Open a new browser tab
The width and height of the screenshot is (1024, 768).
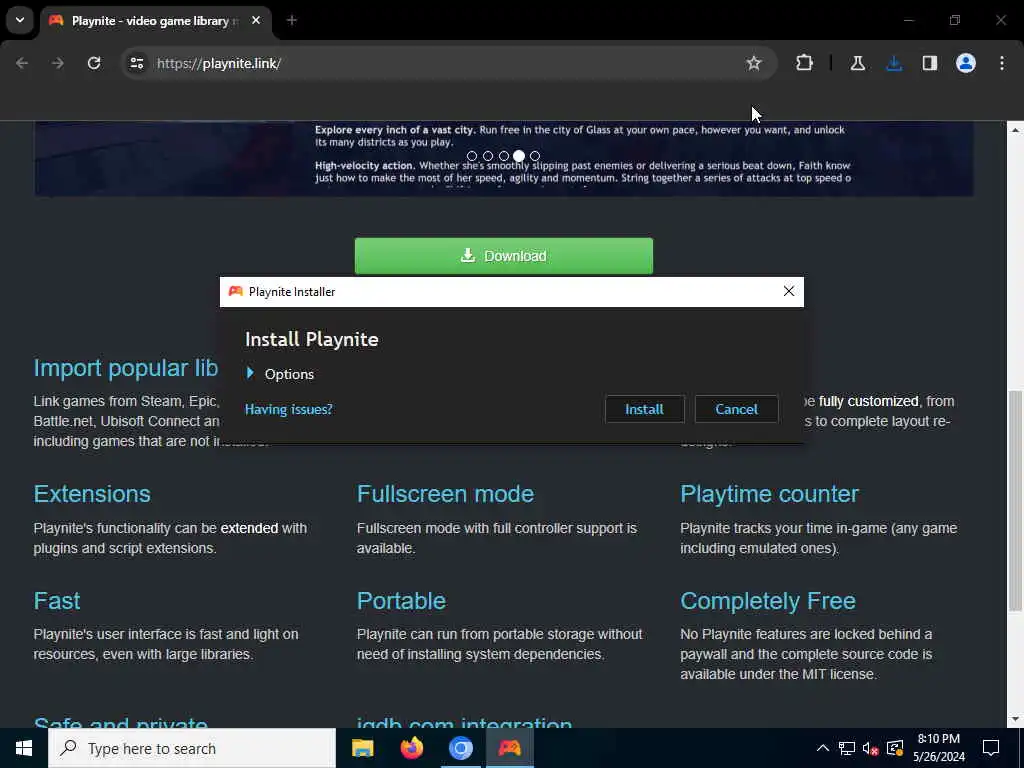(292, 21)
